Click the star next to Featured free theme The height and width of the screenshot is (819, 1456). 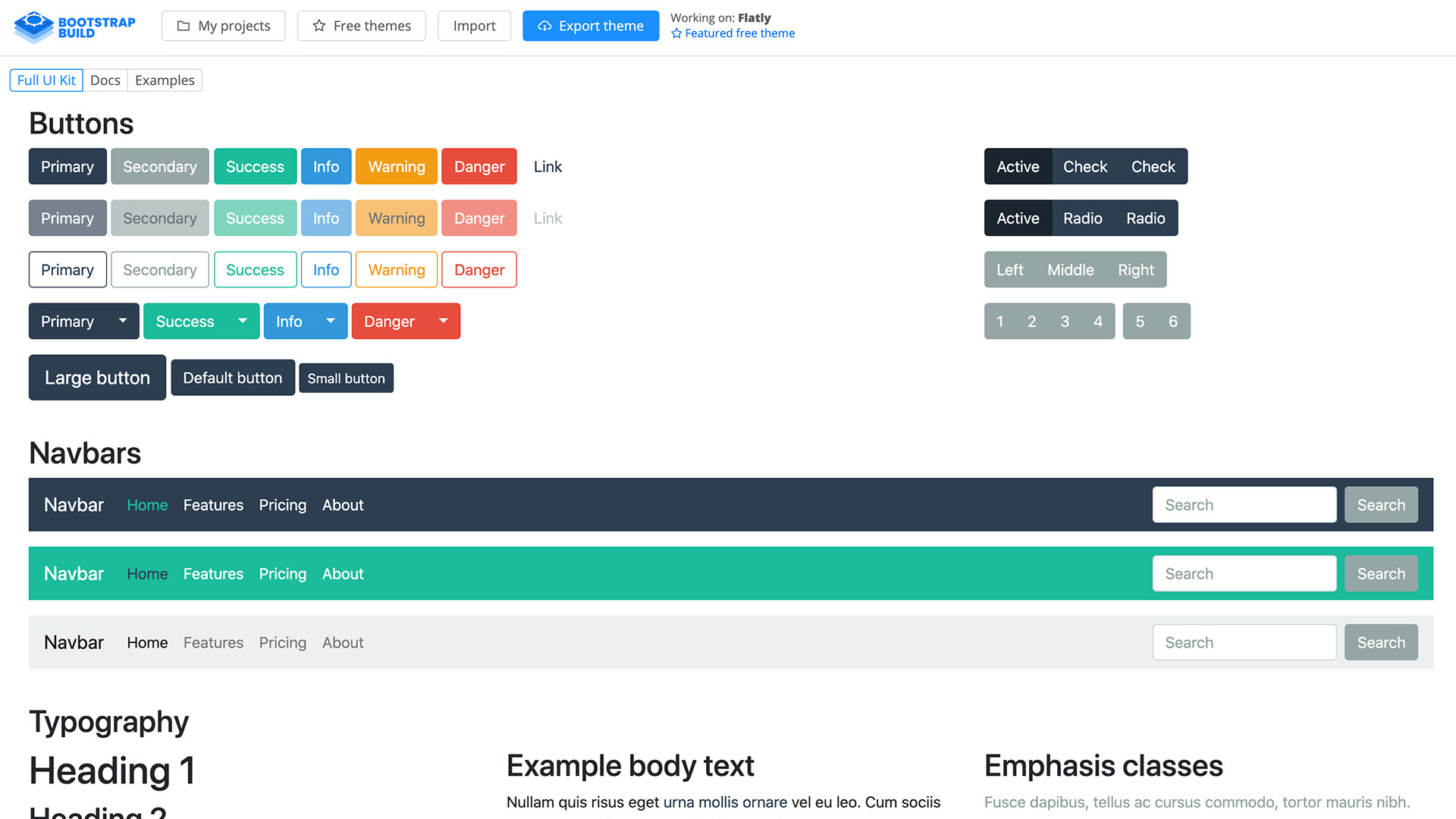click(x=675, y=33)
